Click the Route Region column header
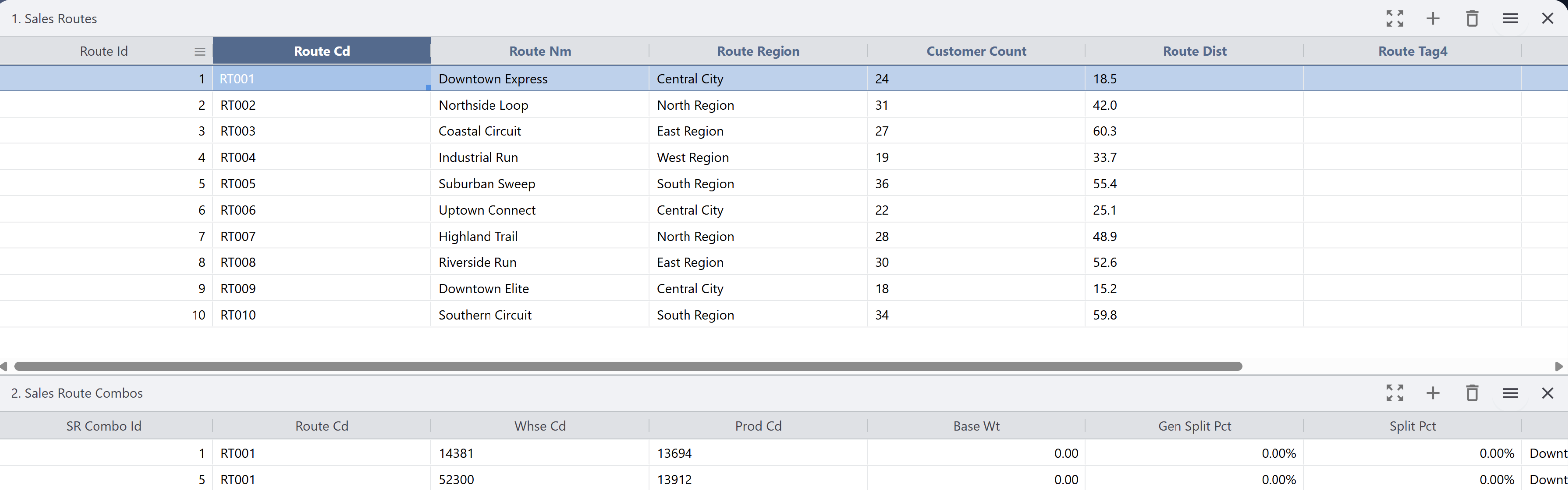The height and width of the screenshot is (490, 1568). 758,51
